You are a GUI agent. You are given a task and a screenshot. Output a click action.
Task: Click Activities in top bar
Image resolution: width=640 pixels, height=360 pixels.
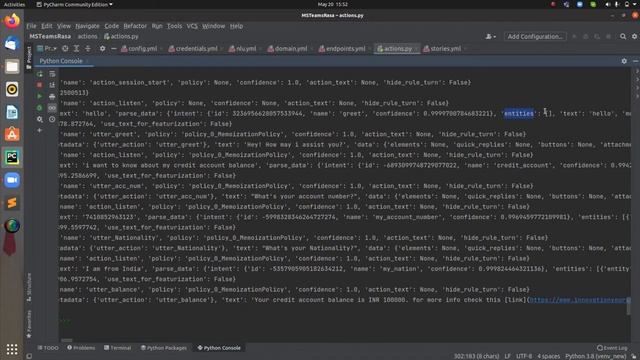click(14, 4)
